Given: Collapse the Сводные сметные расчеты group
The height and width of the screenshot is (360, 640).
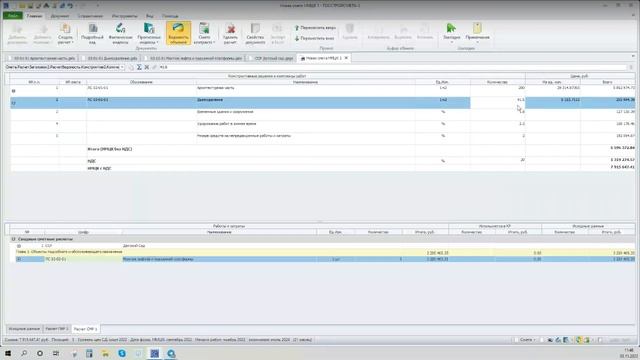Looking at the screenshot, I should pos(13,239).
